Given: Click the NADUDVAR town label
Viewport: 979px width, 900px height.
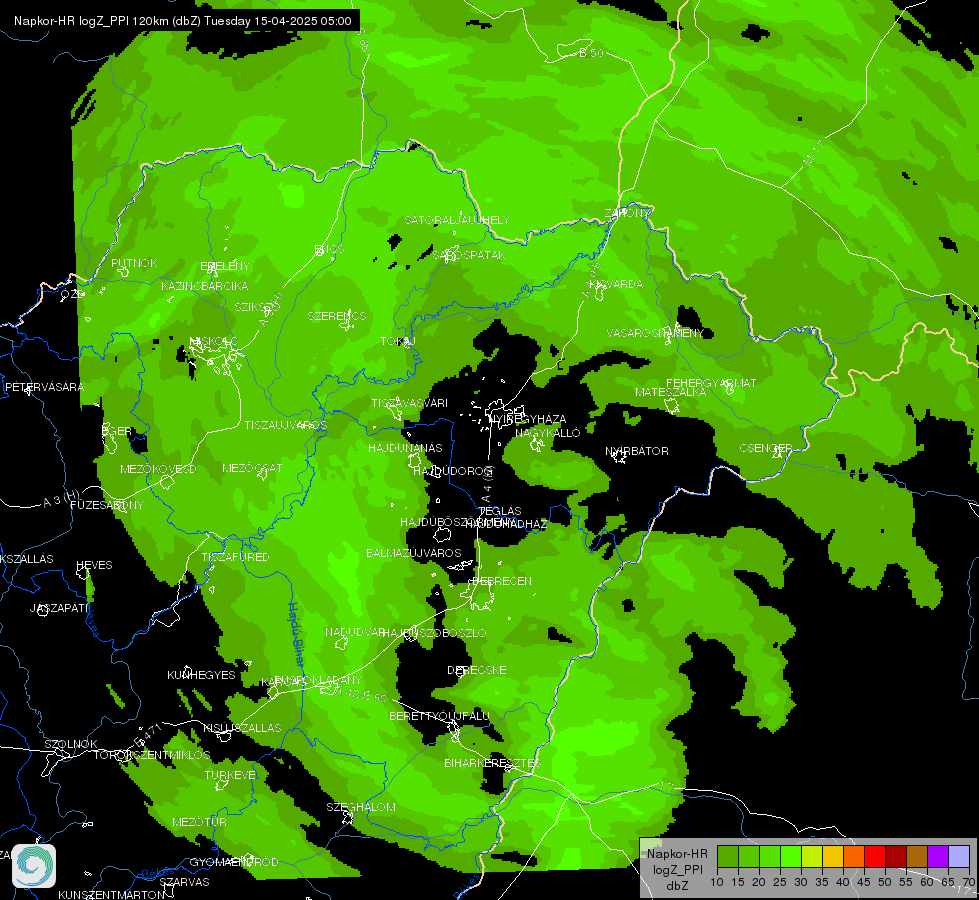Looking at the screenshot, I should point(355,633).
